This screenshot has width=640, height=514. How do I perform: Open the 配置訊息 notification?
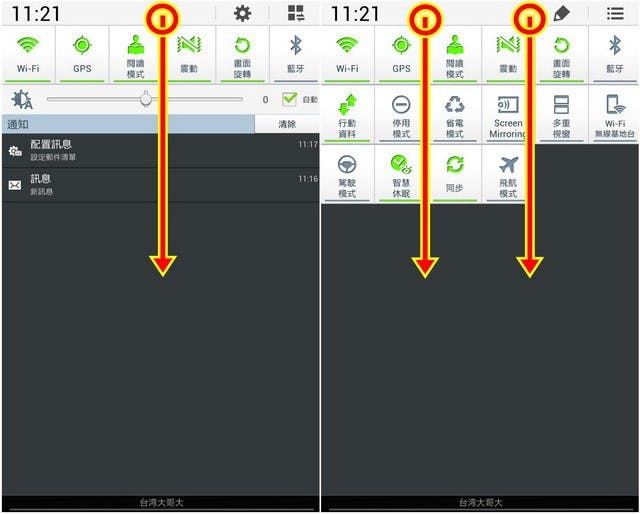point(161,150)
